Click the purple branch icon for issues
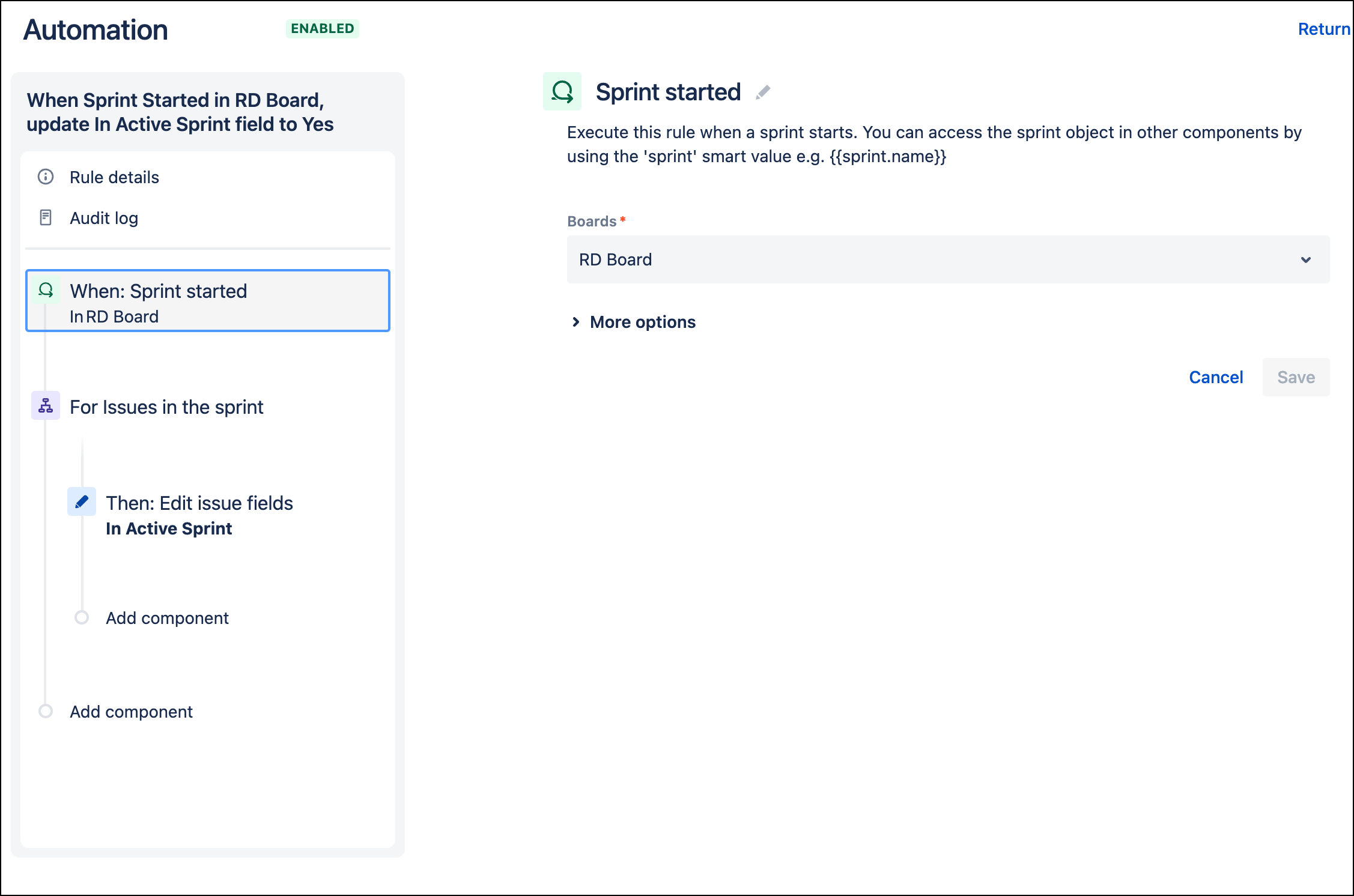Image resolution: width=1354 pixels, height=896 pixels. [46, 406]
